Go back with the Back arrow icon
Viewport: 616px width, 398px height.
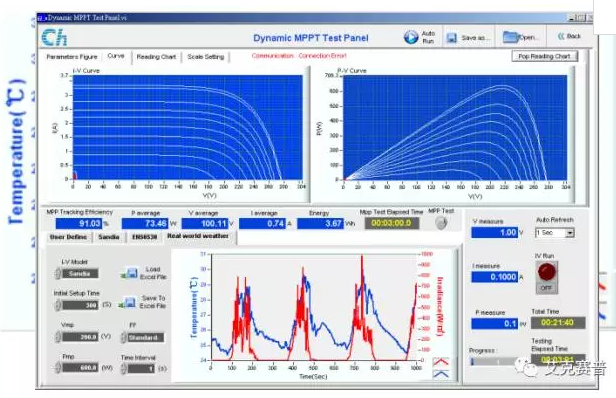[x=561, y=36]
